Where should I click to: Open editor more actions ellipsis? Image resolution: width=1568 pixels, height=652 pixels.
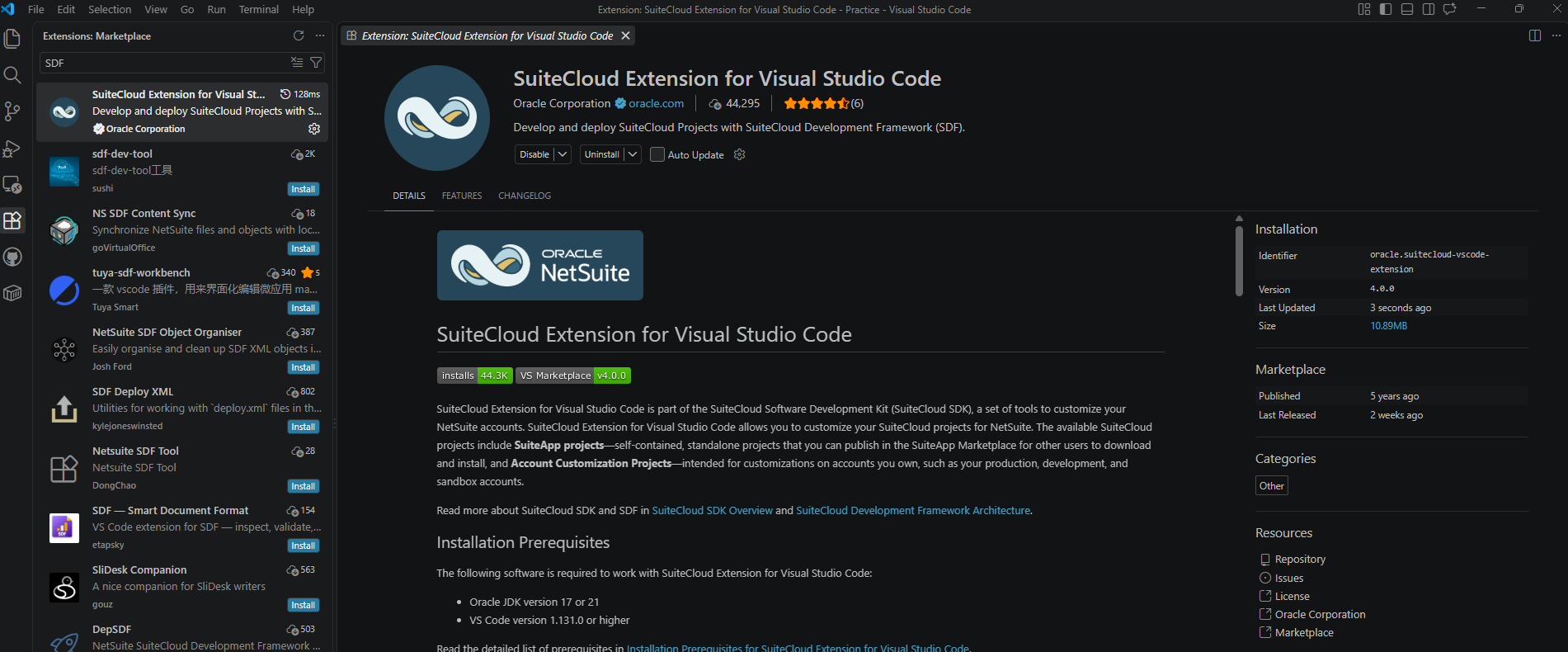[x=1556, y=35]
